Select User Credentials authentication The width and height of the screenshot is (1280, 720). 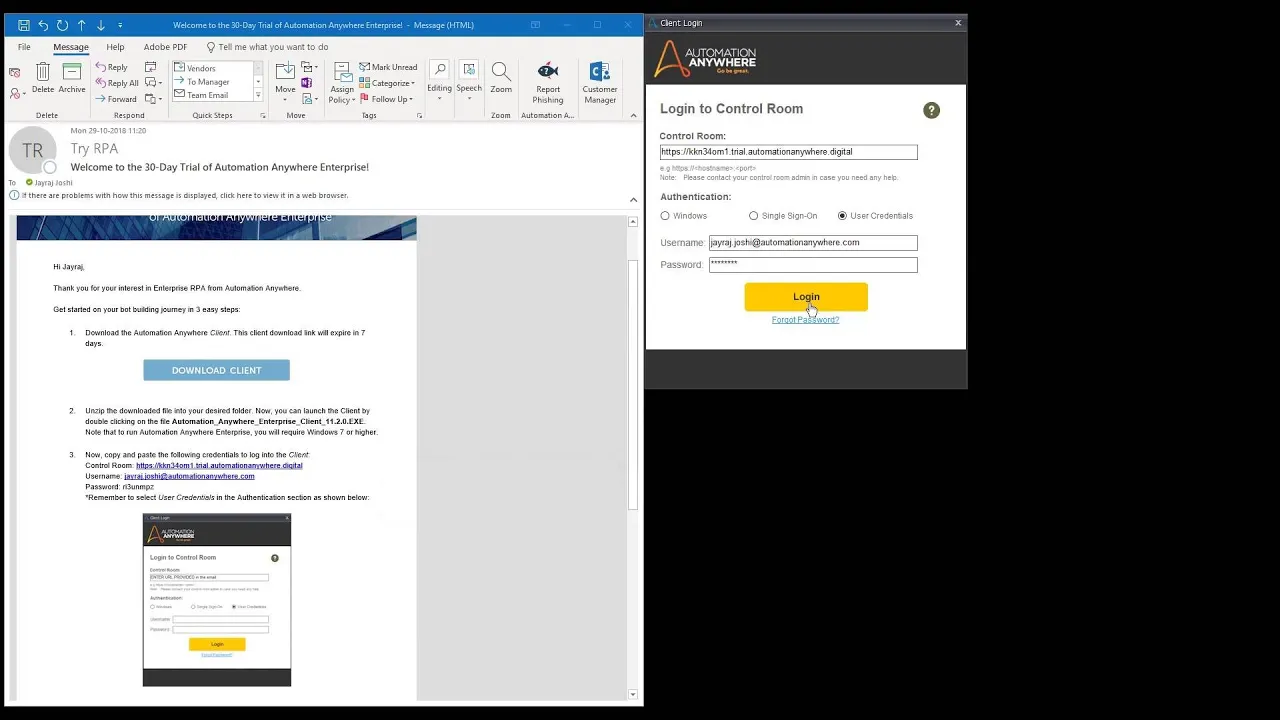[x=842, y=216]
